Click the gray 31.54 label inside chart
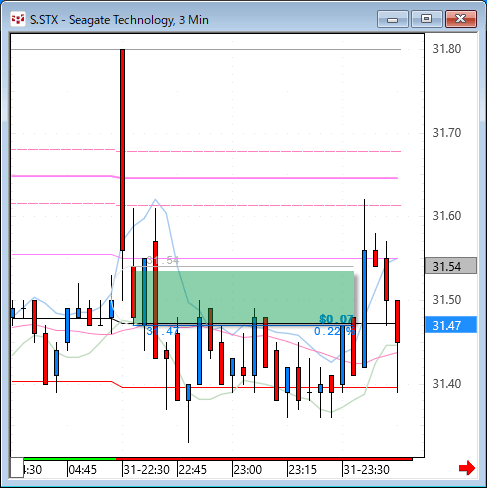 (x=163, y=260)
